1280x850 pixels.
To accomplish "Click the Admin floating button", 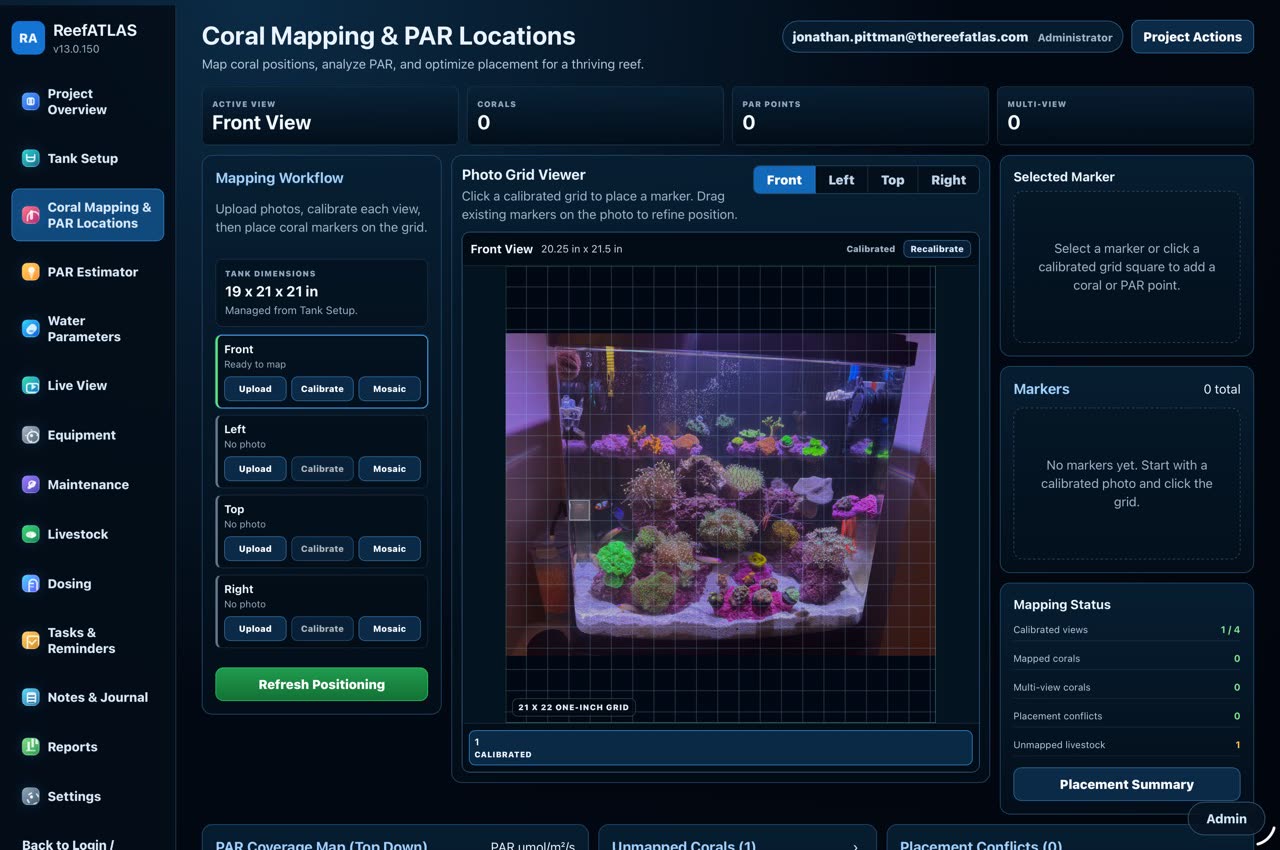I will tap(1226, 818).
